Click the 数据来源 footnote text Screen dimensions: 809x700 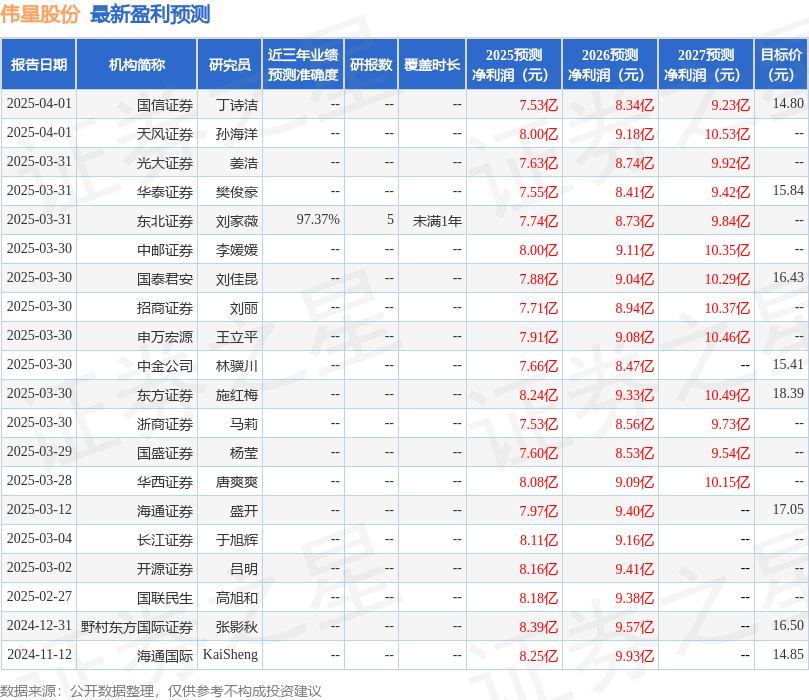160,691
